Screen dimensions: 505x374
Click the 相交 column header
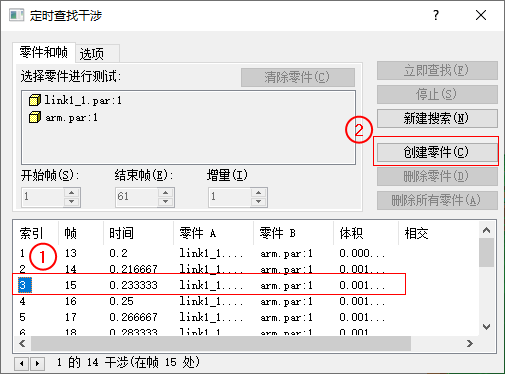point(439,233)
